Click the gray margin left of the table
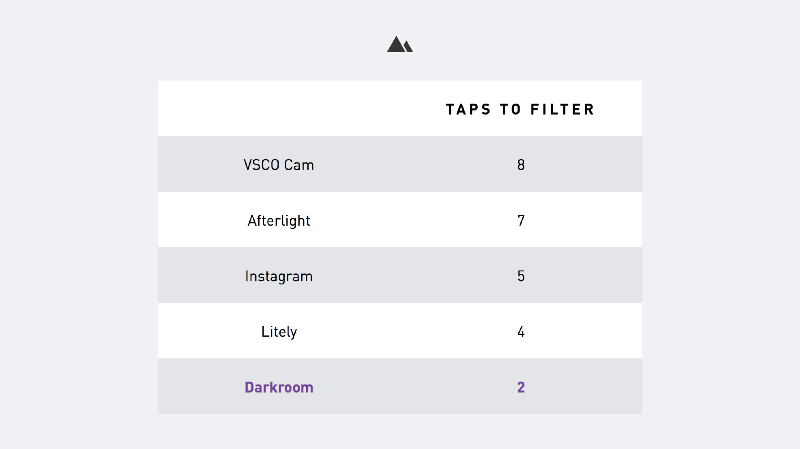Image resolution: width=800 pixels, height=449 pixels. pos(78,250)
